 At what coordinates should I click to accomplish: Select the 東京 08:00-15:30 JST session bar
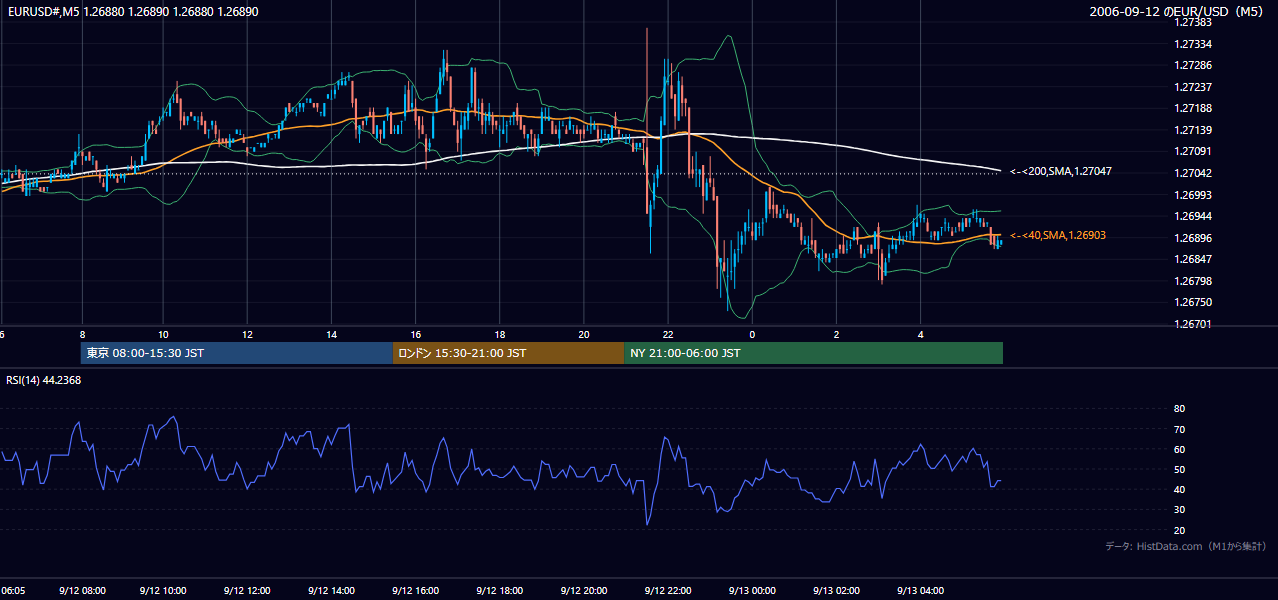point(237,353)
